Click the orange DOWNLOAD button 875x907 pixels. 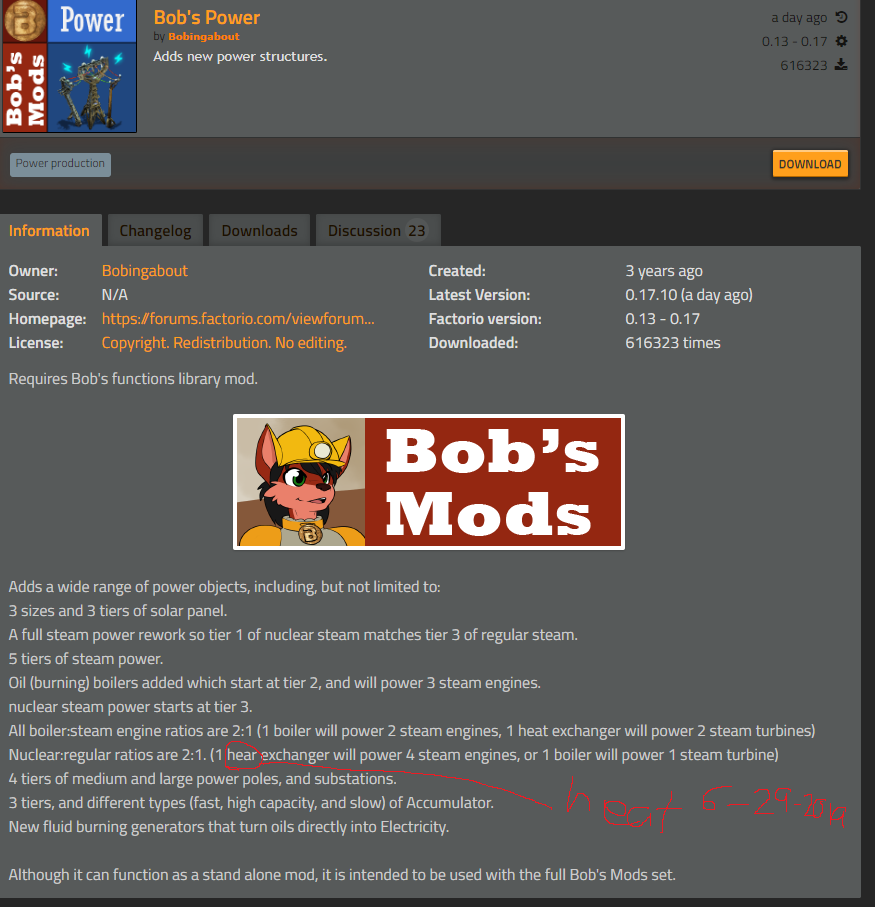pyautogui.click(x=810, y=164)
